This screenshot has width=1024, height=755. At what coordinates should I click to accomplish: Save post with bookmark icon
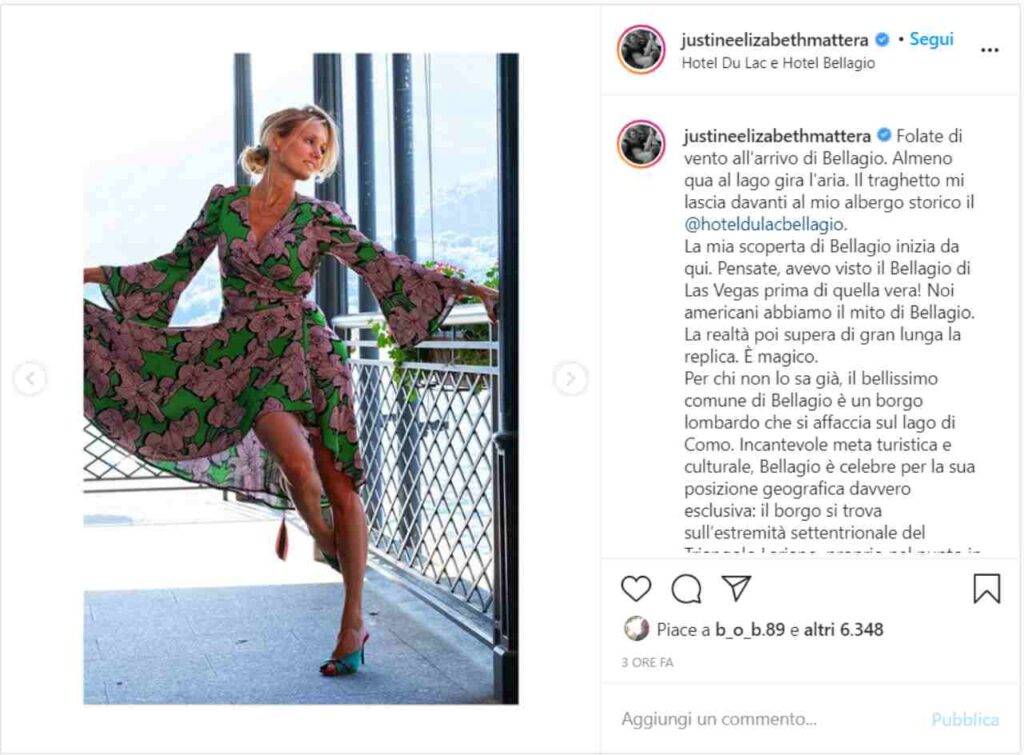click(986, 588)
